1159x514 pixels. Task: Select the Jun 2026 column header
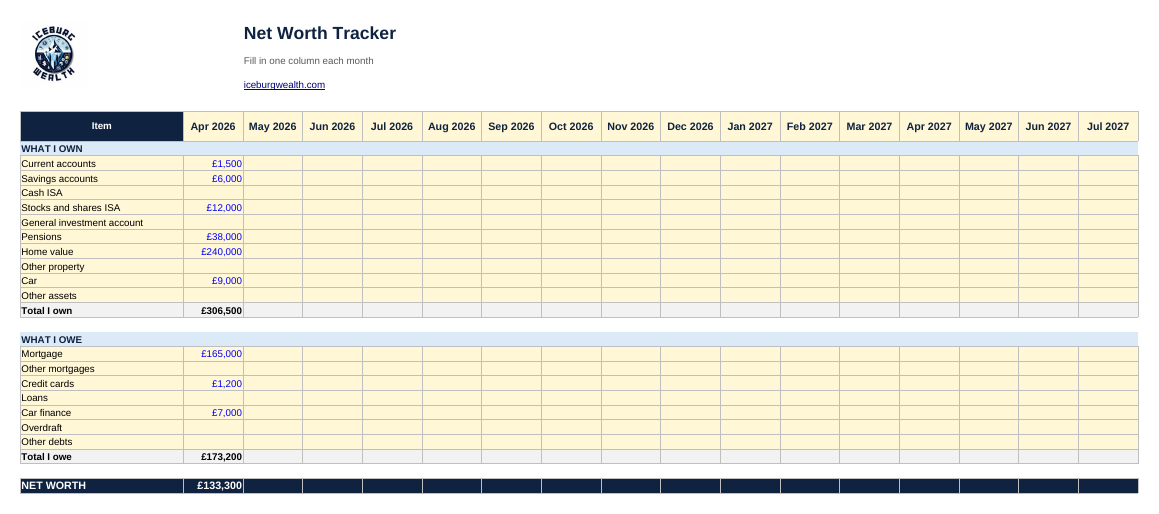click(333, 126)
